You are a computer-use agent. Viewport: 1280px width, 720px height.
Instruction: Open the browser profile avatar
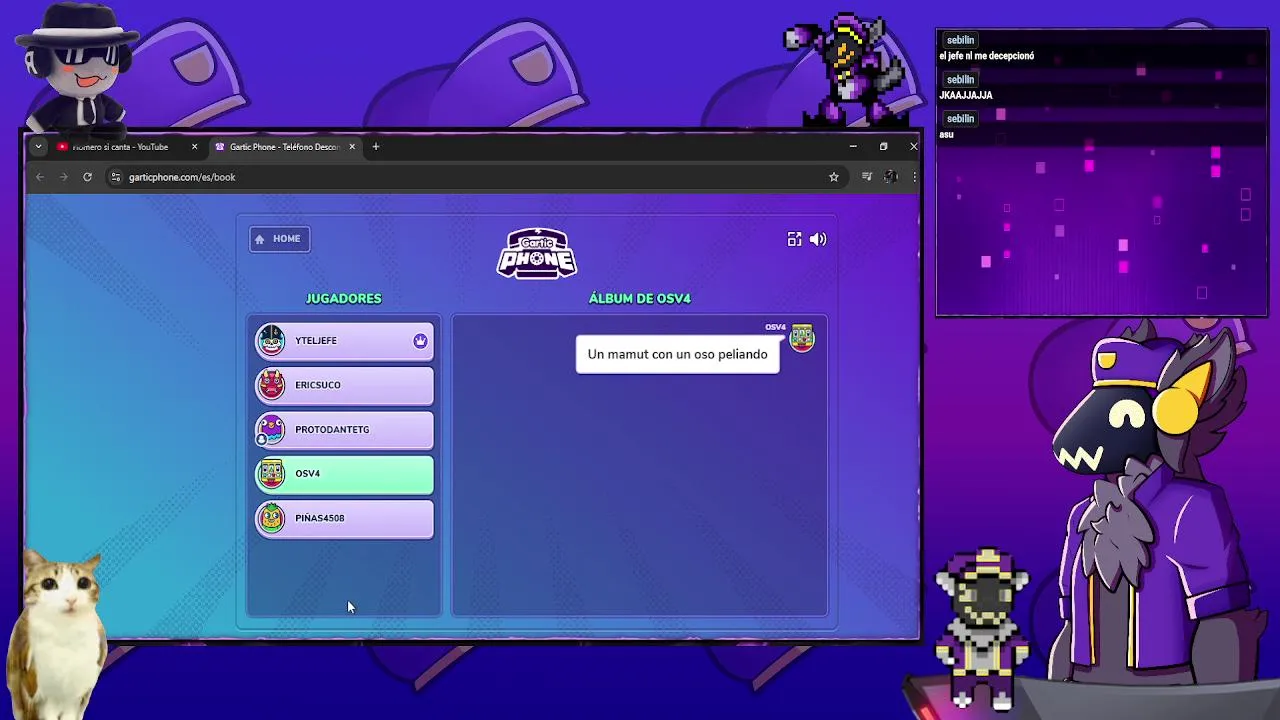pos(891,177)
